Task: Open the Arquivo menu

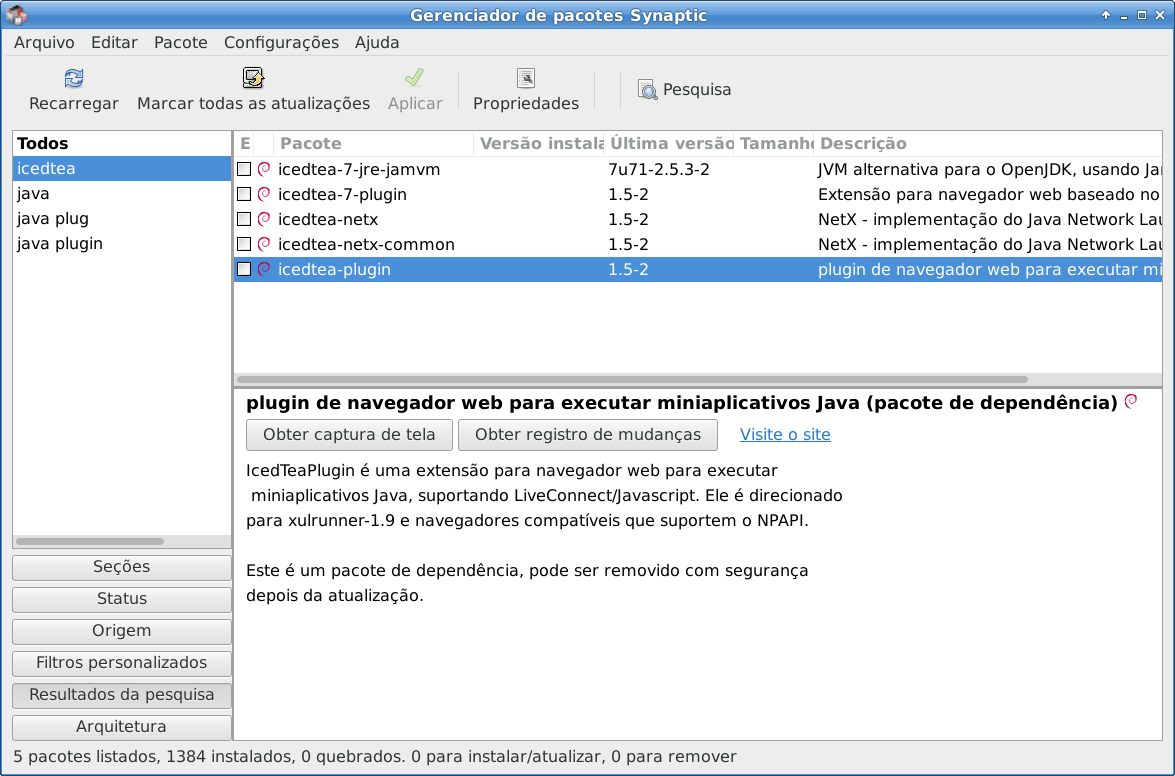Action: (44, 43)
